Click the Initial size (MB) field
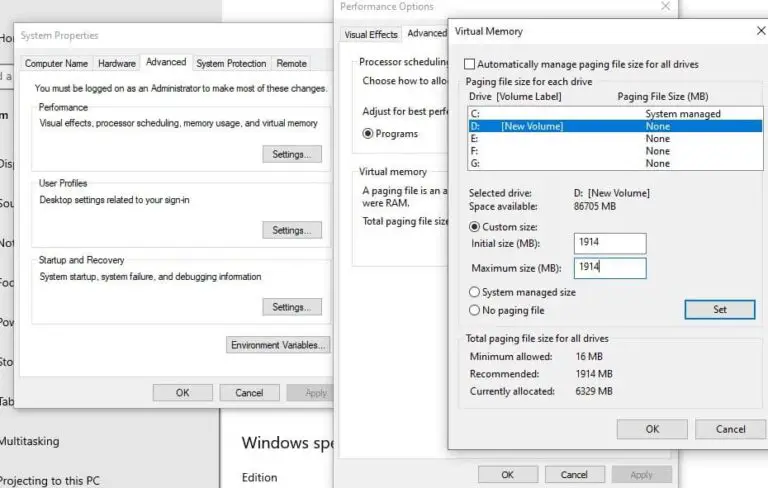Viewport: 768px width, 488px height. click(x=610, y=243)
